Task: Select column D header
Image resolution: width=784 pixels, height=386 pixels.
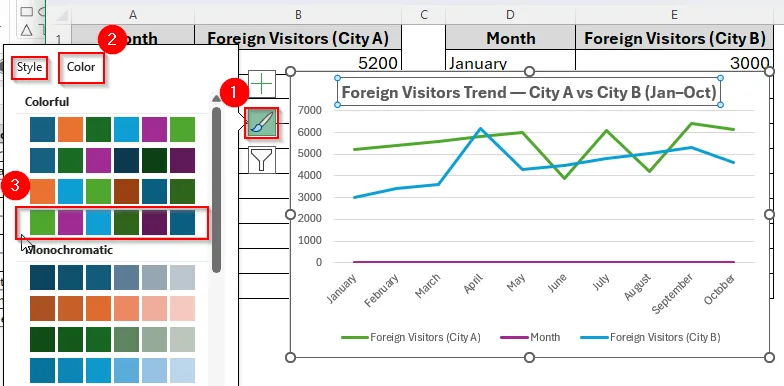Action: tap(510, 15)
